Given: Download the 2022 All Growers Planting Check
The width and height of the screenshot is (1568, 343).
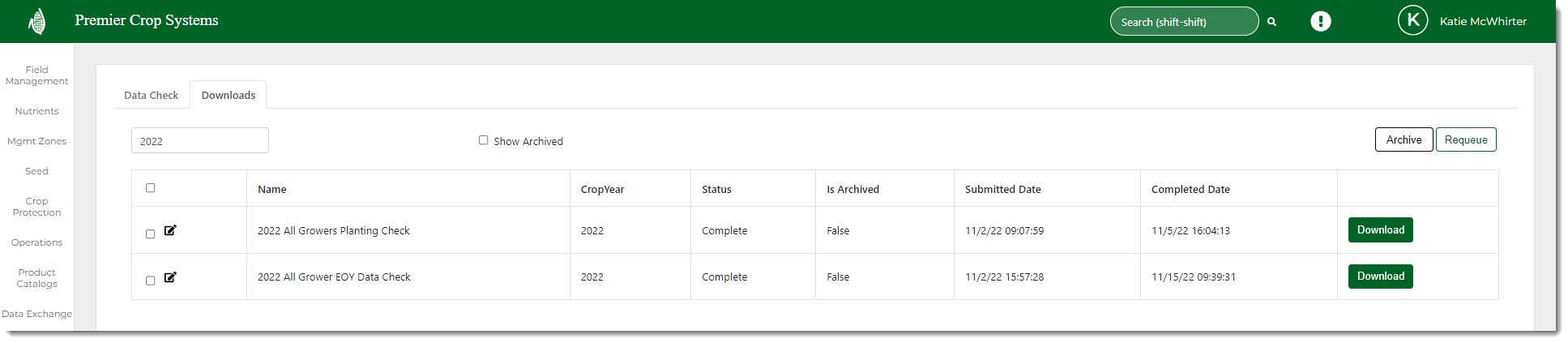Looking at the screenshot, I should click(x=1380, y=229).
